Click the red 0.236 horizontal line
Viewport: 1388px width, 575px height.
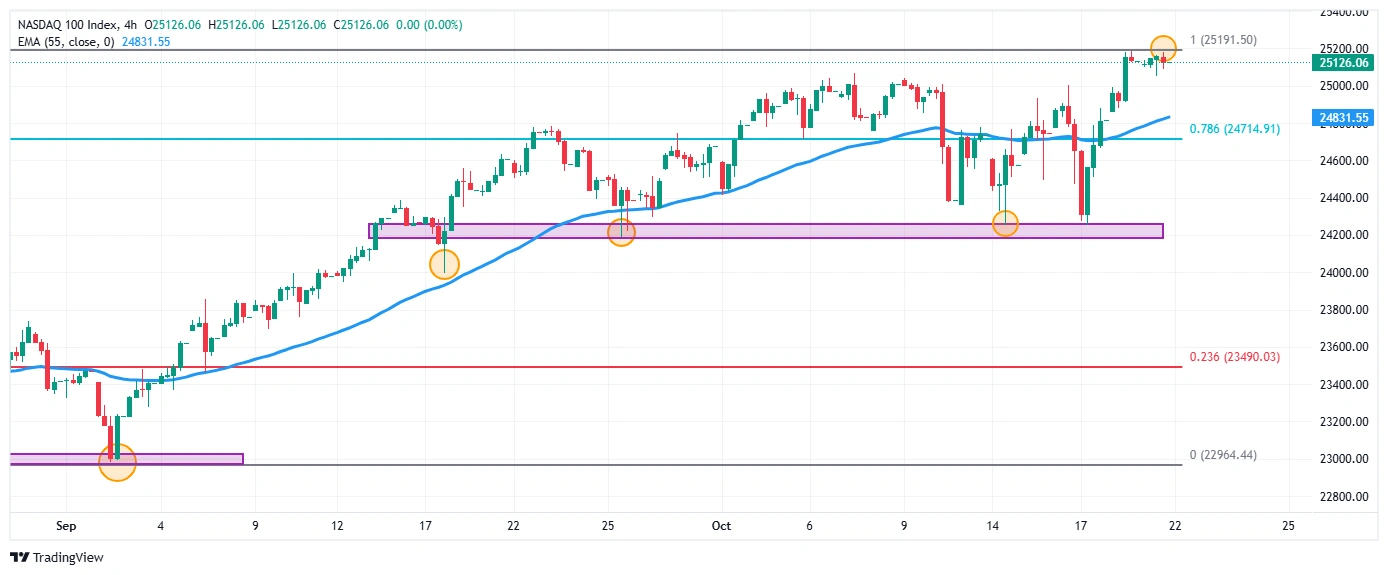[700, 367]
